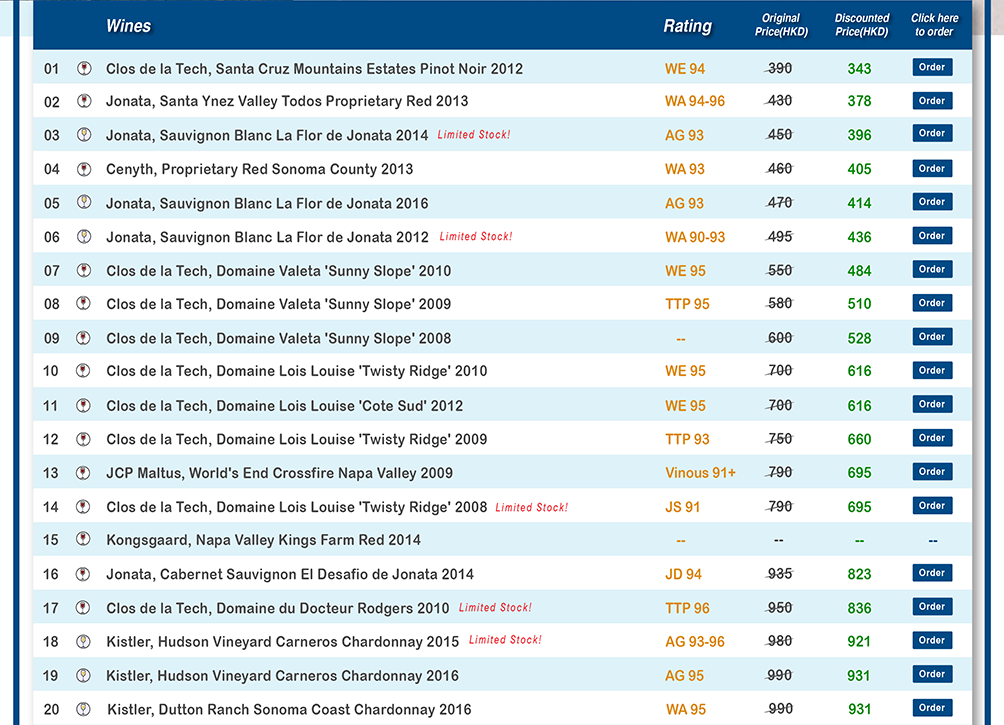
Task: Click the 'TTP 96' rating
Action: click(x=687, y=608)
